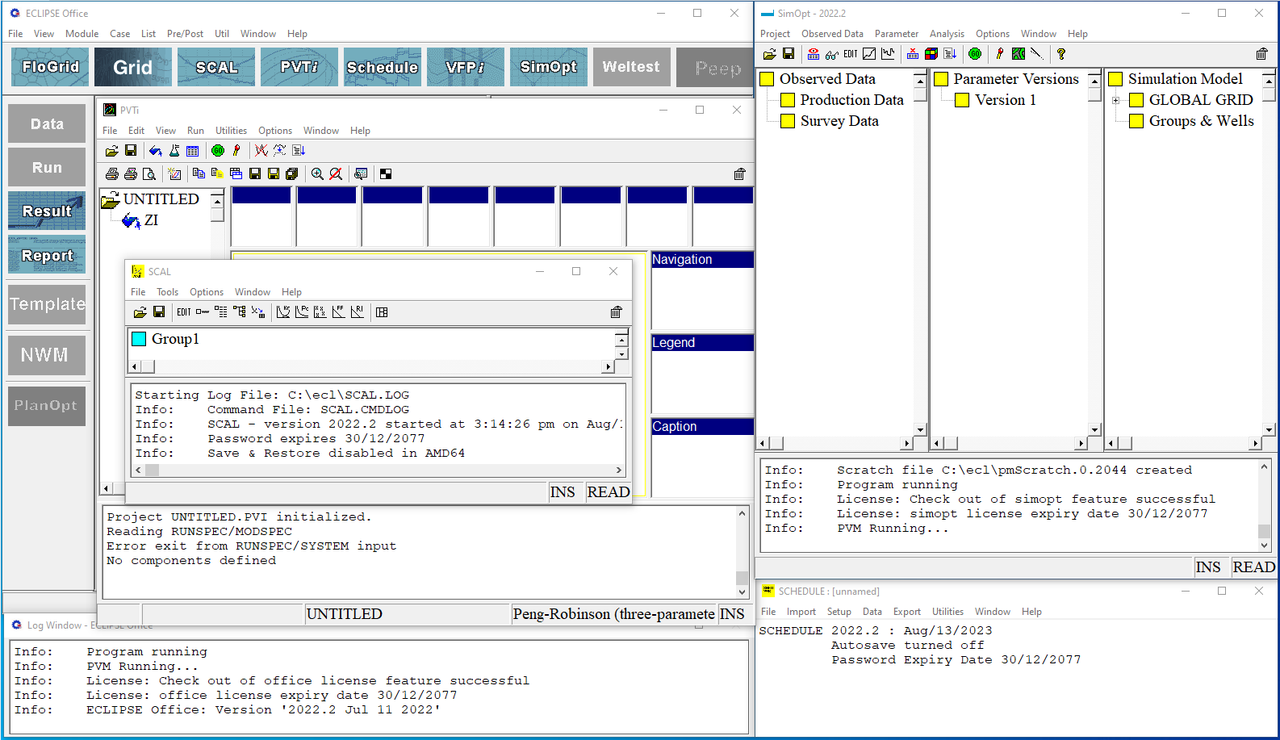The width and height of the screenshot is (1280, 740).
Task: Click the RI curve icon in SCAL toolbar
Action: (357, 312)
